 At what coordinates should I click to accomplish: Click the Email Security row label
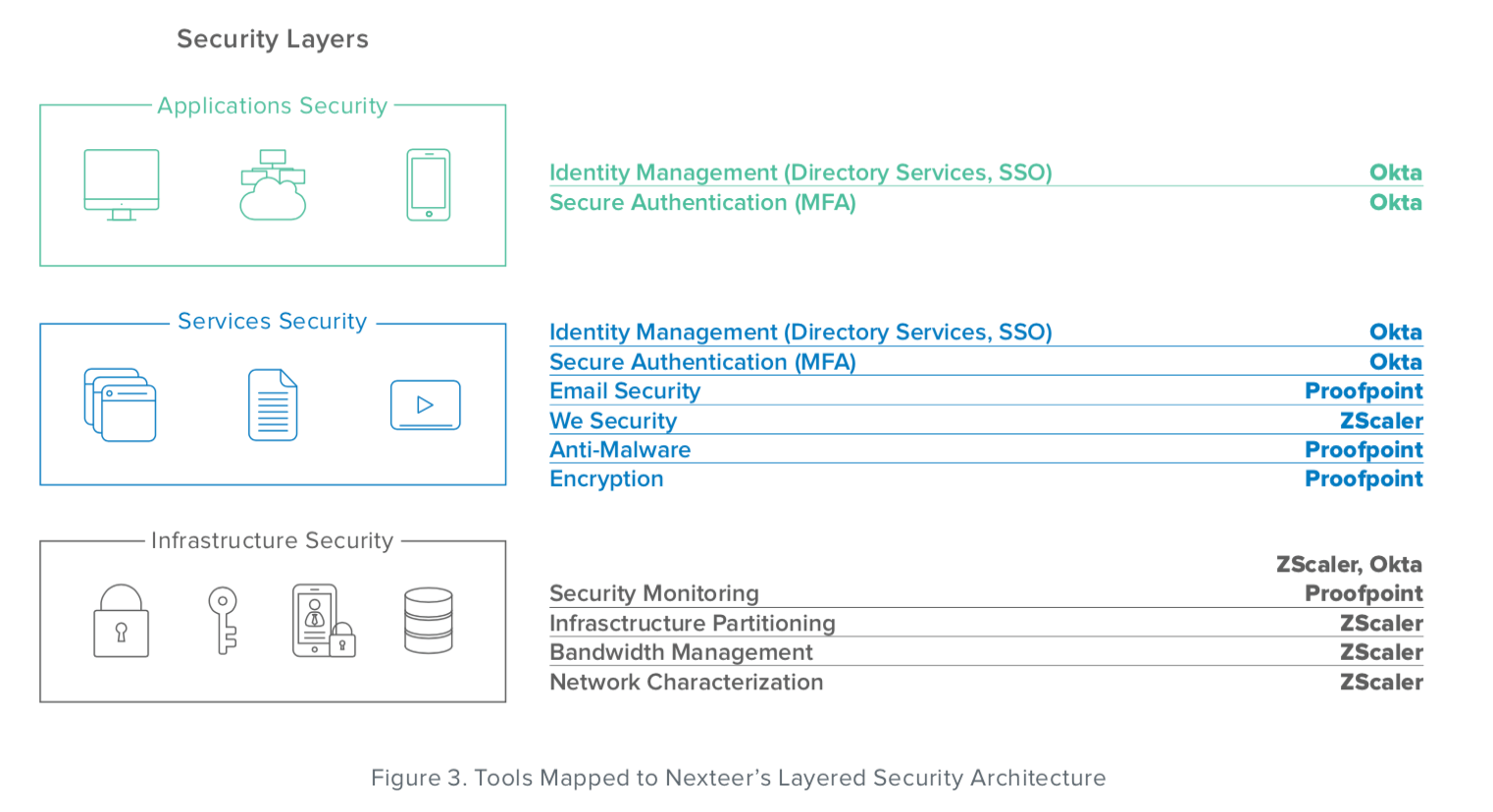(x=625, y=391)
